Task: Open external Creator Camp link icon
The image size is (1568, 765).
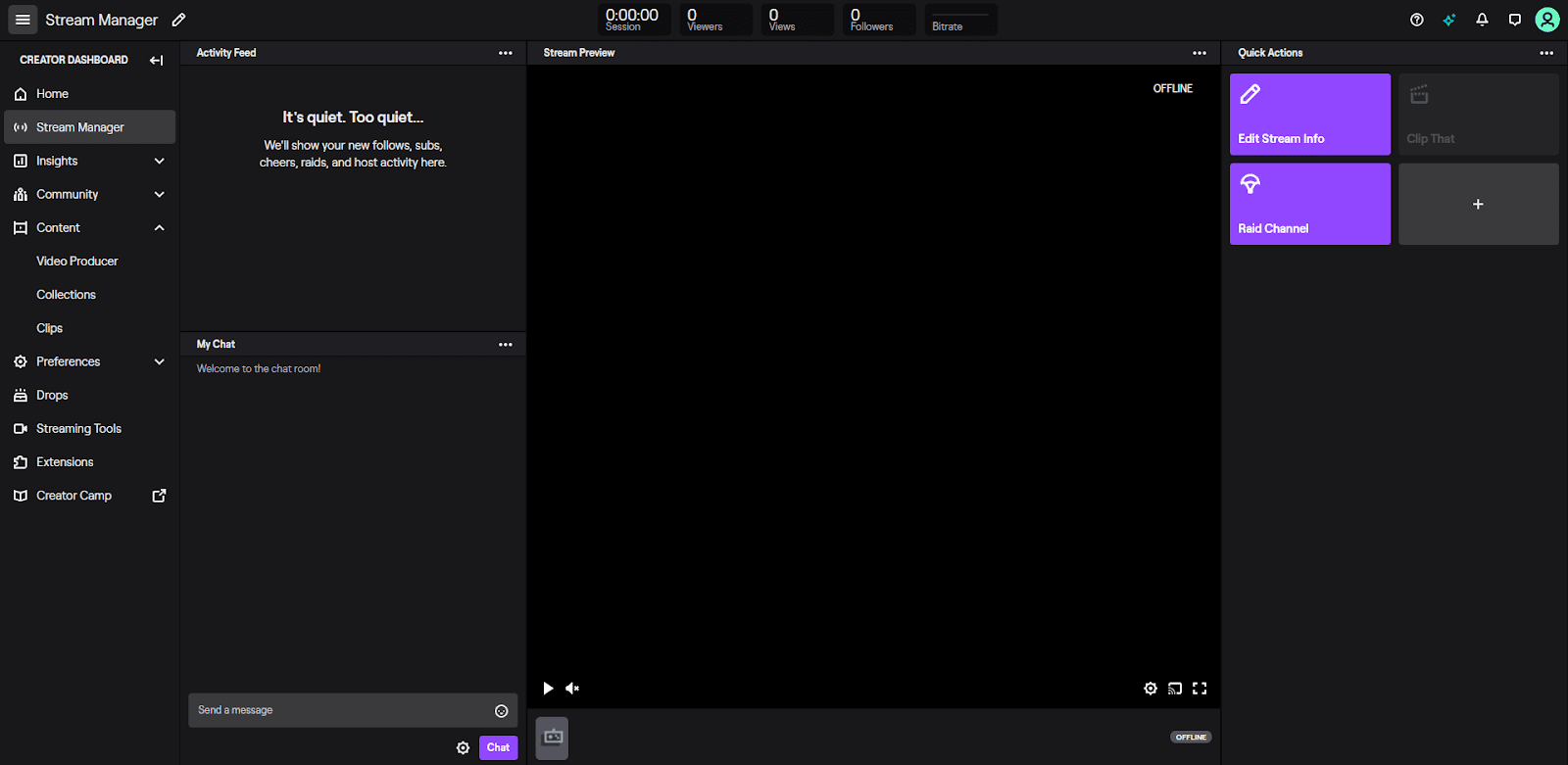Action: tap(159, 496)
